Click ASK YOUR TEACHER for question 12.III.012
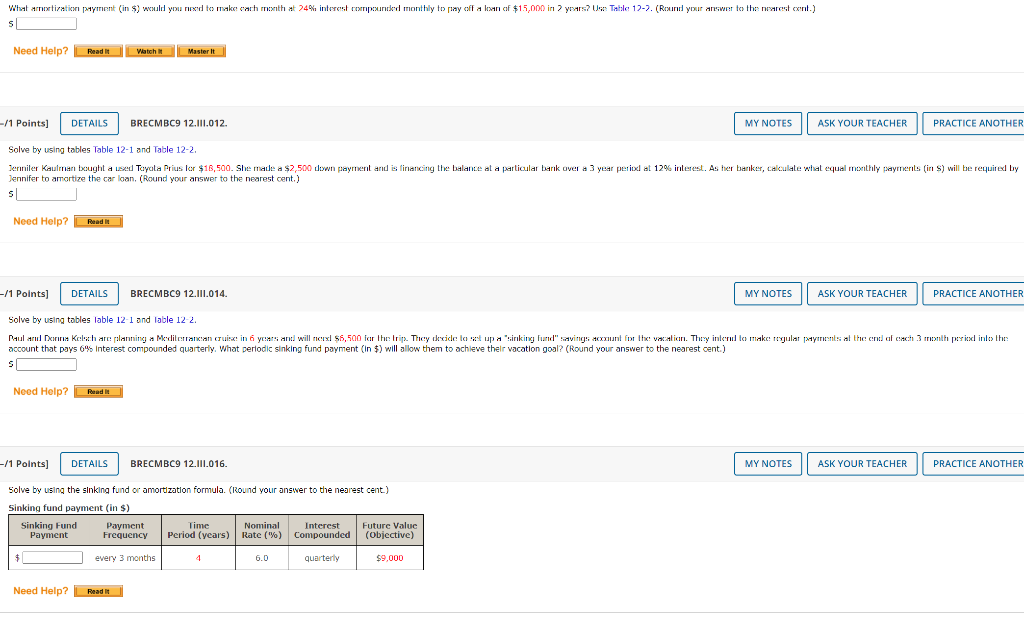 (x=862, y=123)
